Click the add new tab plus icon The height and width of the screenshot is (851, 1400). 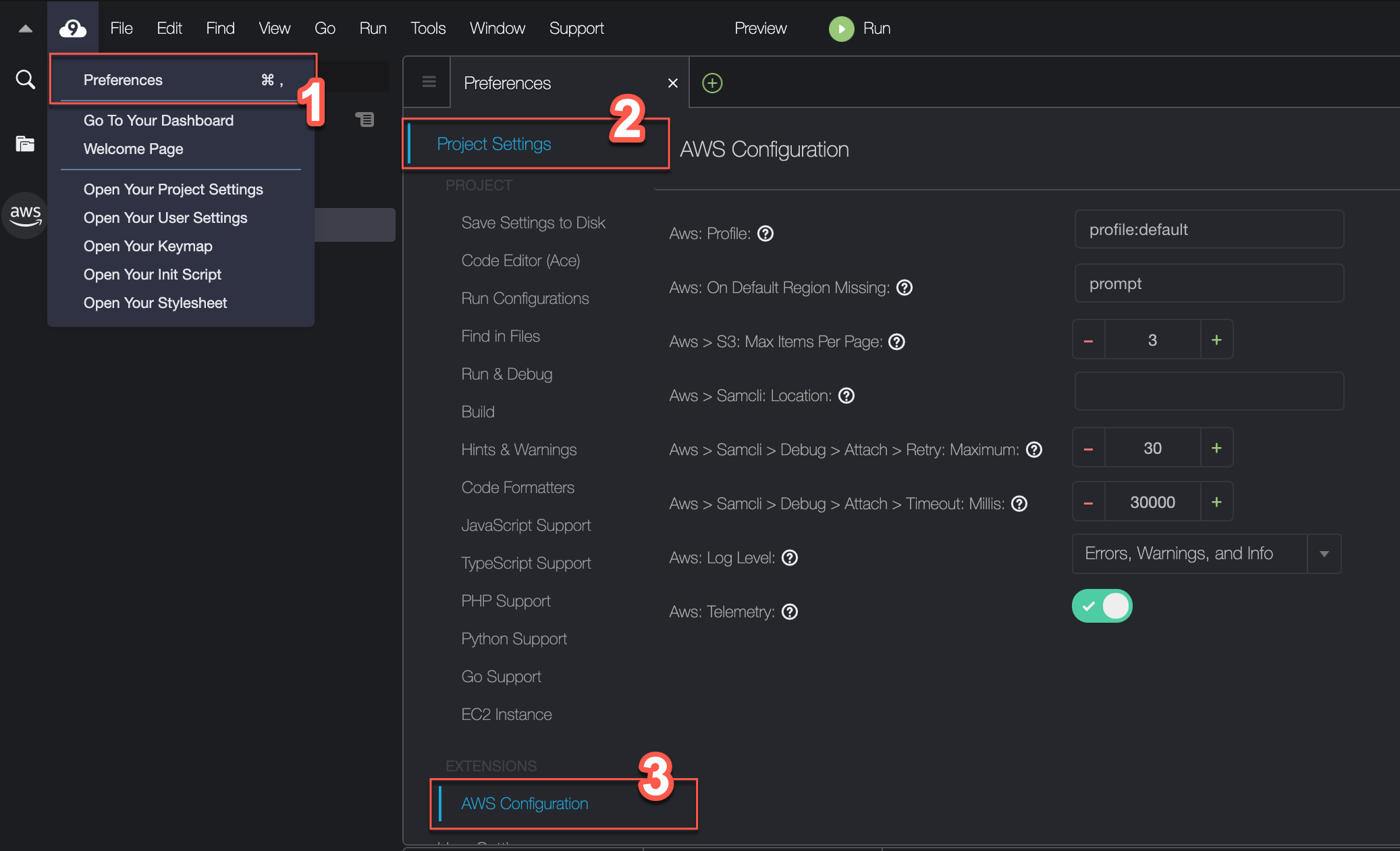click(x=713, y=82)
